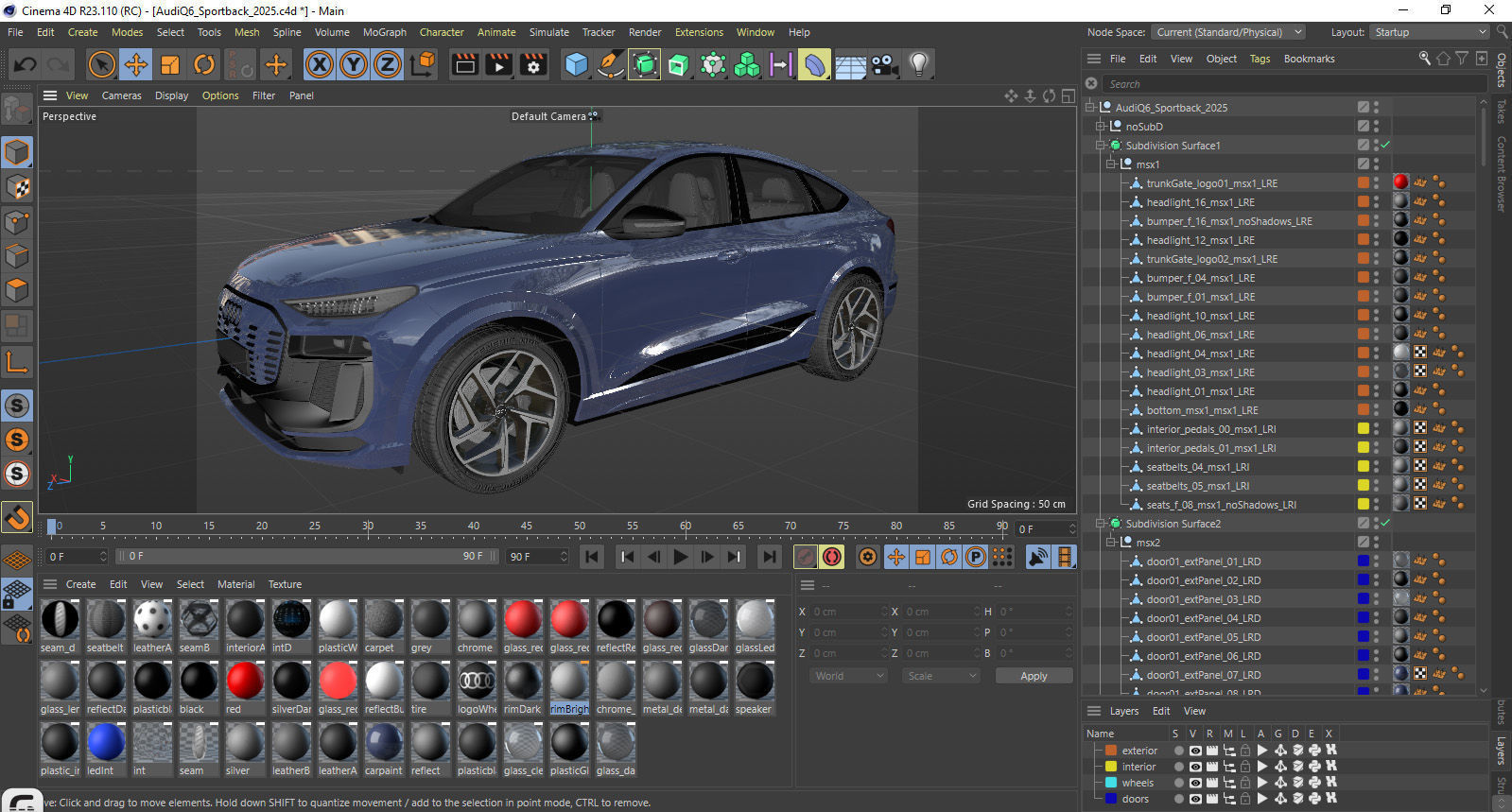Toggle Subdivision Surface1 enable checkmark
Screen dimensions: 1512x812
point(1385,145)
